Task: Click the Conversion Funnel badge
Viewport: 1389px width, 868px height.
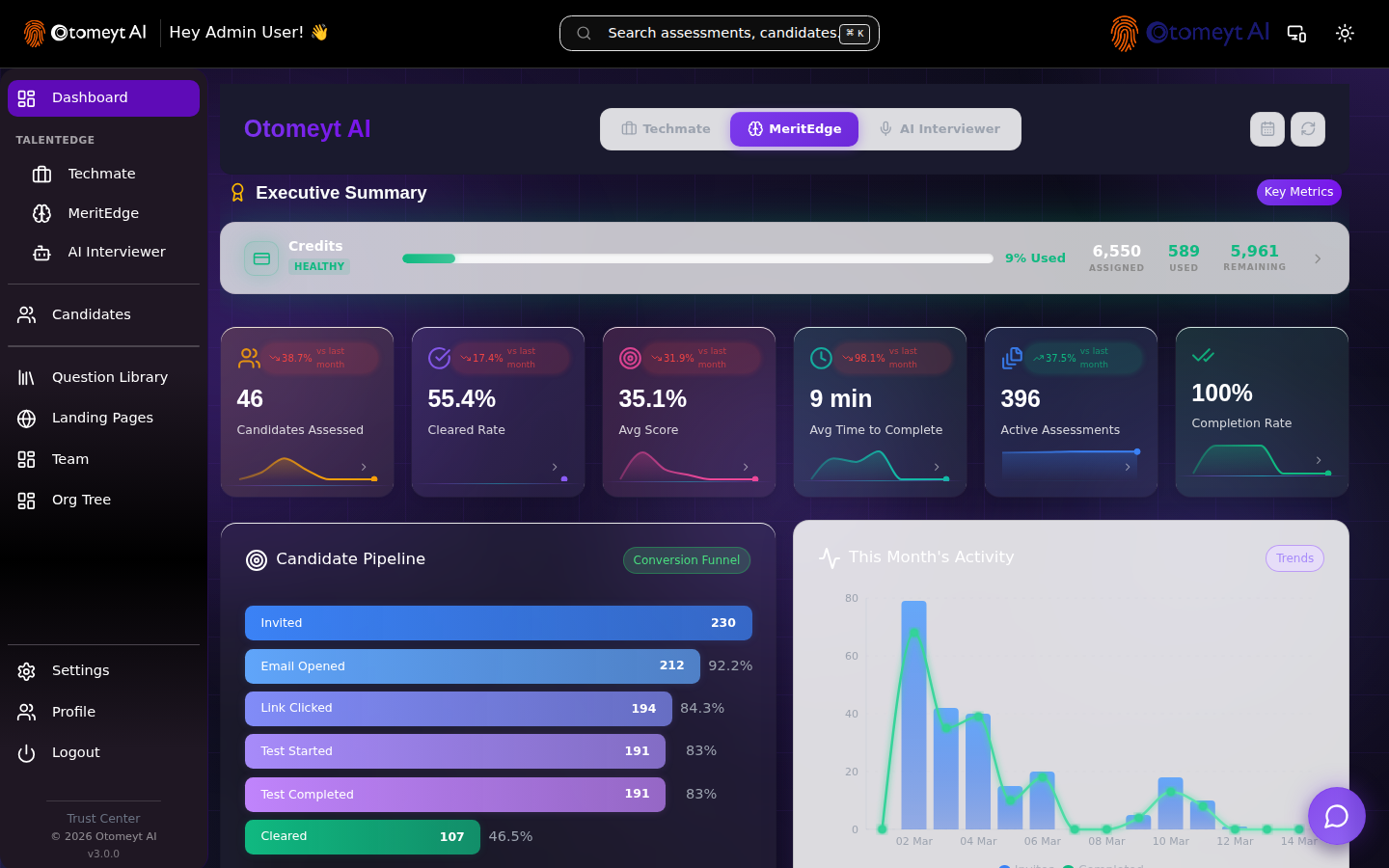Action: [x=686, y=560]
